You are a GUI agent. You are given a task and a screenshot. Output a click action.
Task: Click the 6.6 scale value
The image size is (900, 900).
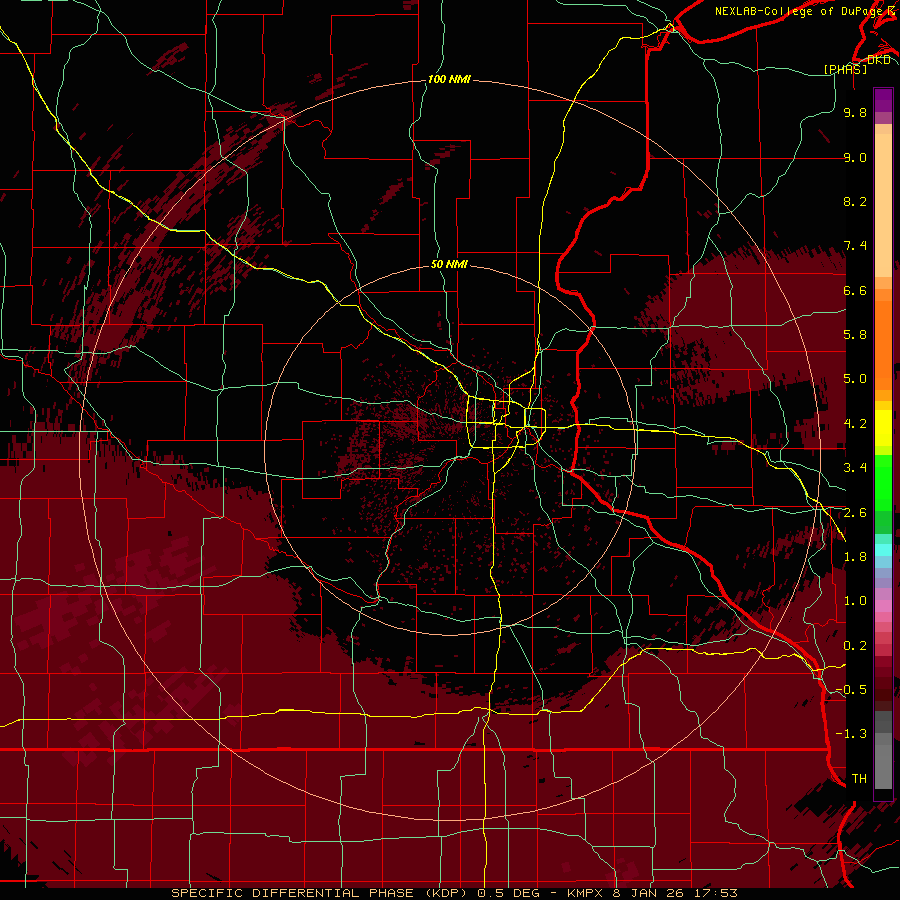(x=855, y=290)
